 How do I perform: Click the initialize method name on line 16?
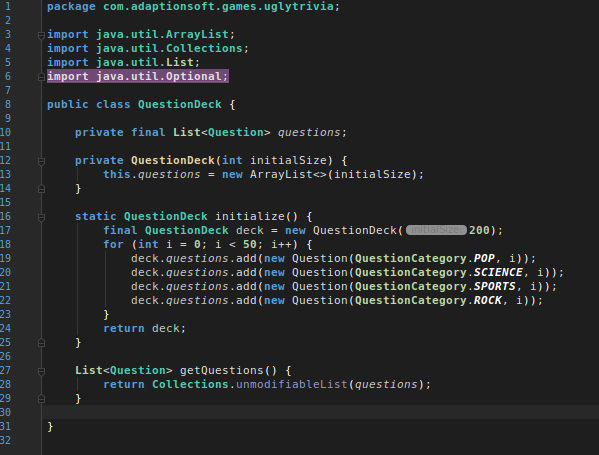point(249,216)
